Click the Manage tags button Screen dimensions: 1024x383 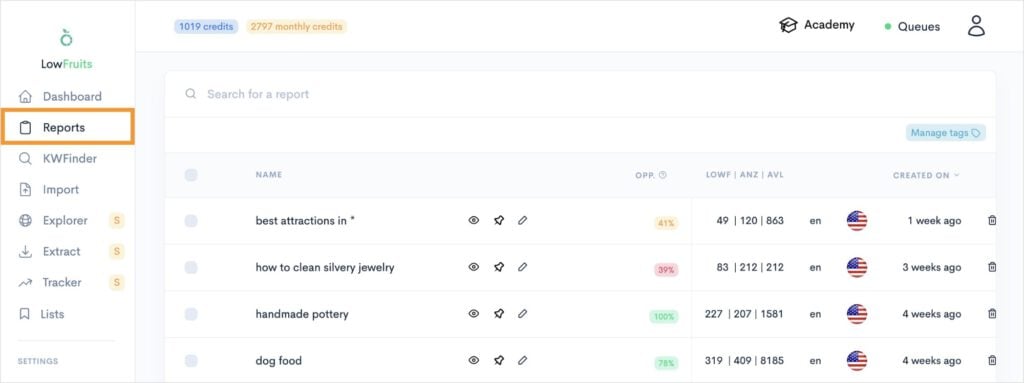946,133
